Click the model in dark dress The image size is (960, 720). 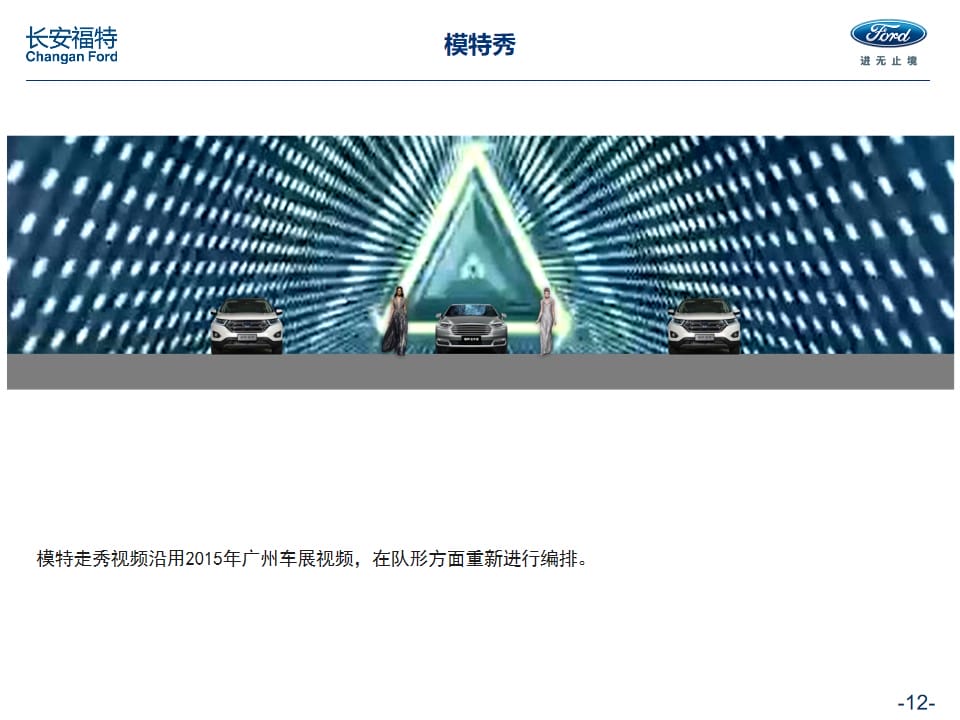(396, 321)
